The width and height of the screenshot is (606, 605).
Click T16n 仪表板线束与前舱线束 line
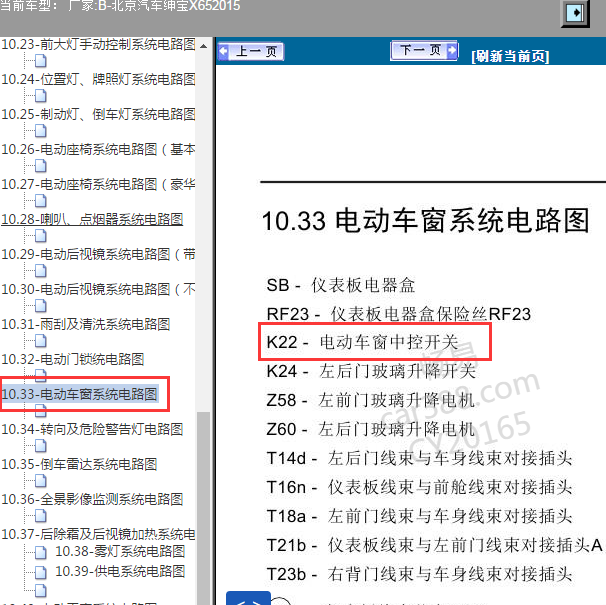(x=419, y=487)
